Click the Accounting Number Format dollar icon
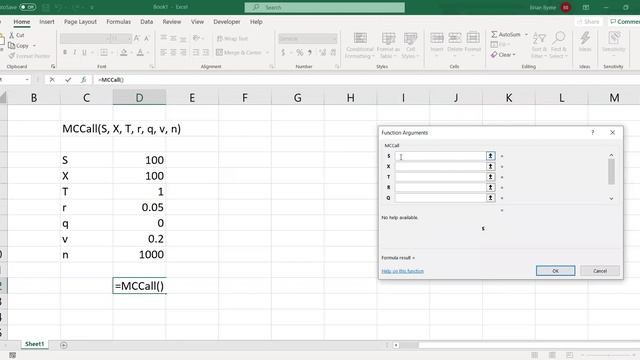This screenshot has height=360, width=640. (283, 53)
